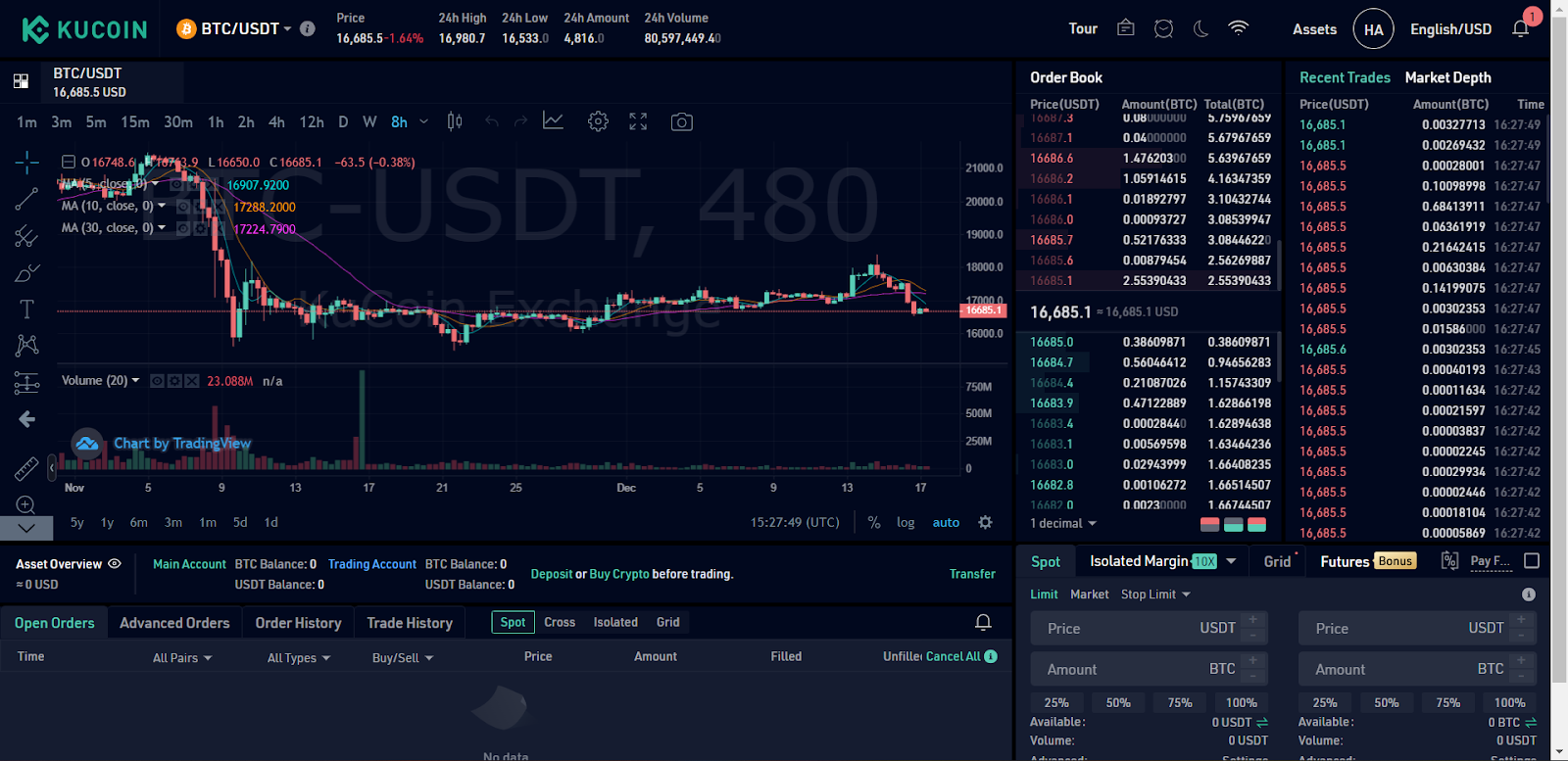The height and width of the screenshot is (761, 1568).
Task: Open the English/USD language selector
Action: 1450,29
